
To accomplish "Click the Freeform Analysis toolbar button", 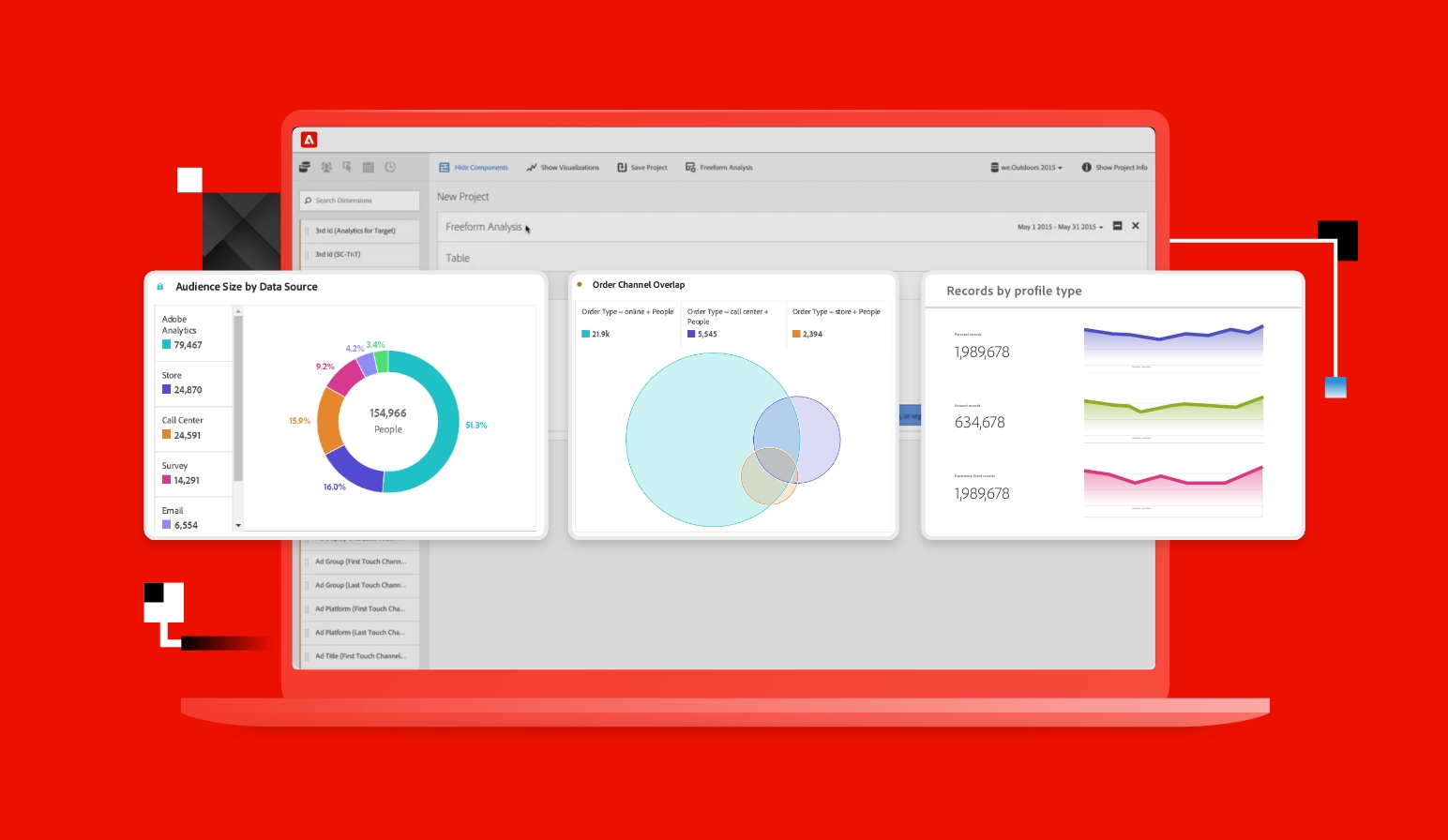I will pyautogui.click(x=719, y=167).
